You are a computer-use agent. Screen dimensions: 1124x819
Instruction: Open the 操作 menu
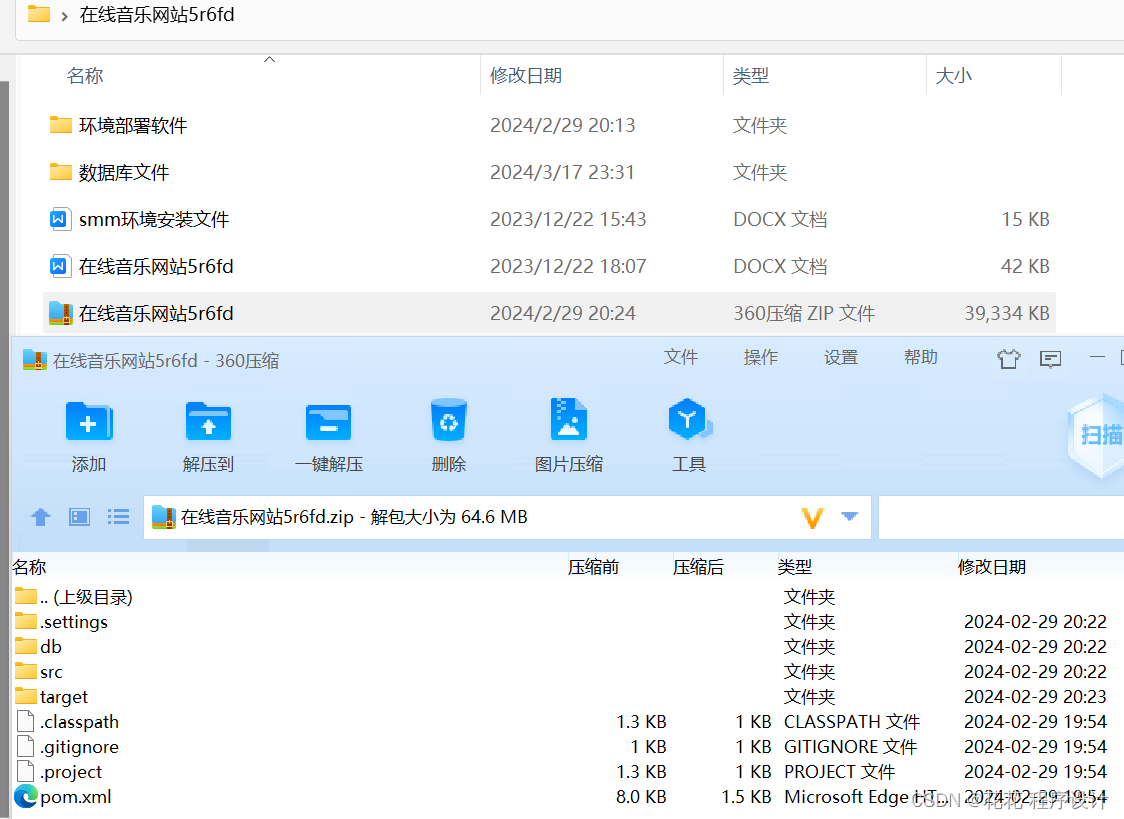[761, 357]
